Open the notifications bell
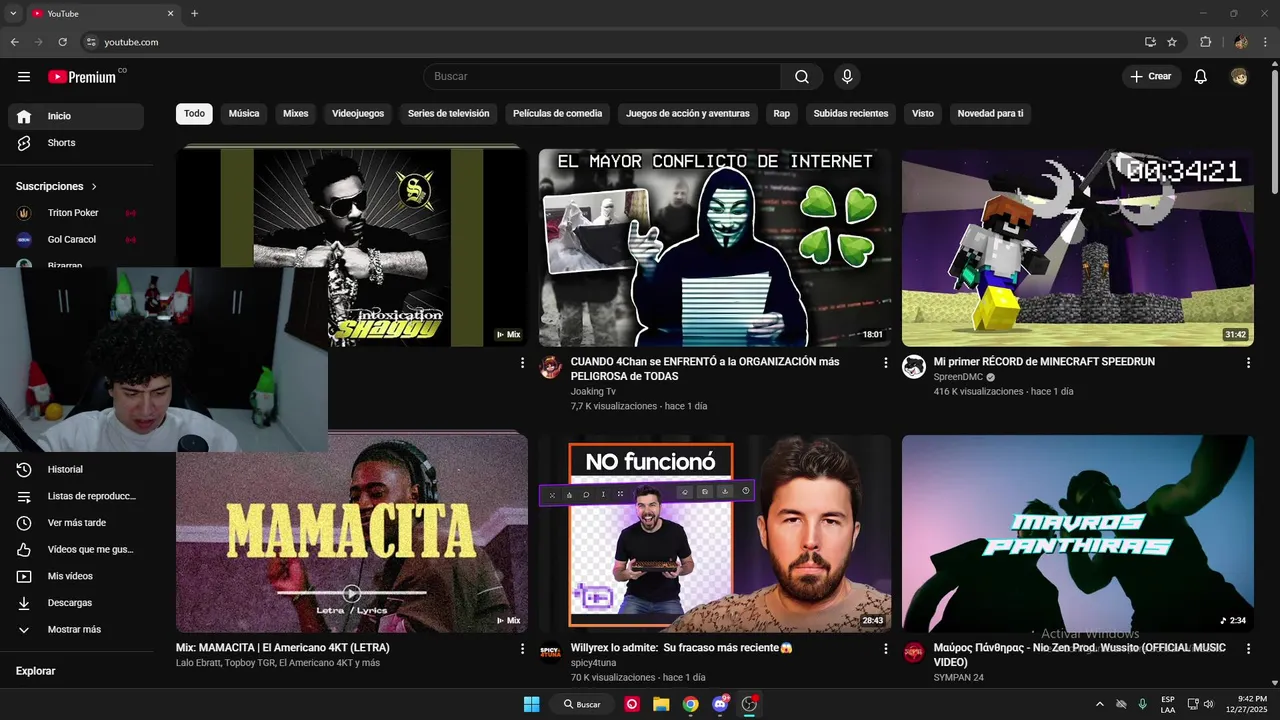1280x720 pixels. click(x=1201, y=77)
